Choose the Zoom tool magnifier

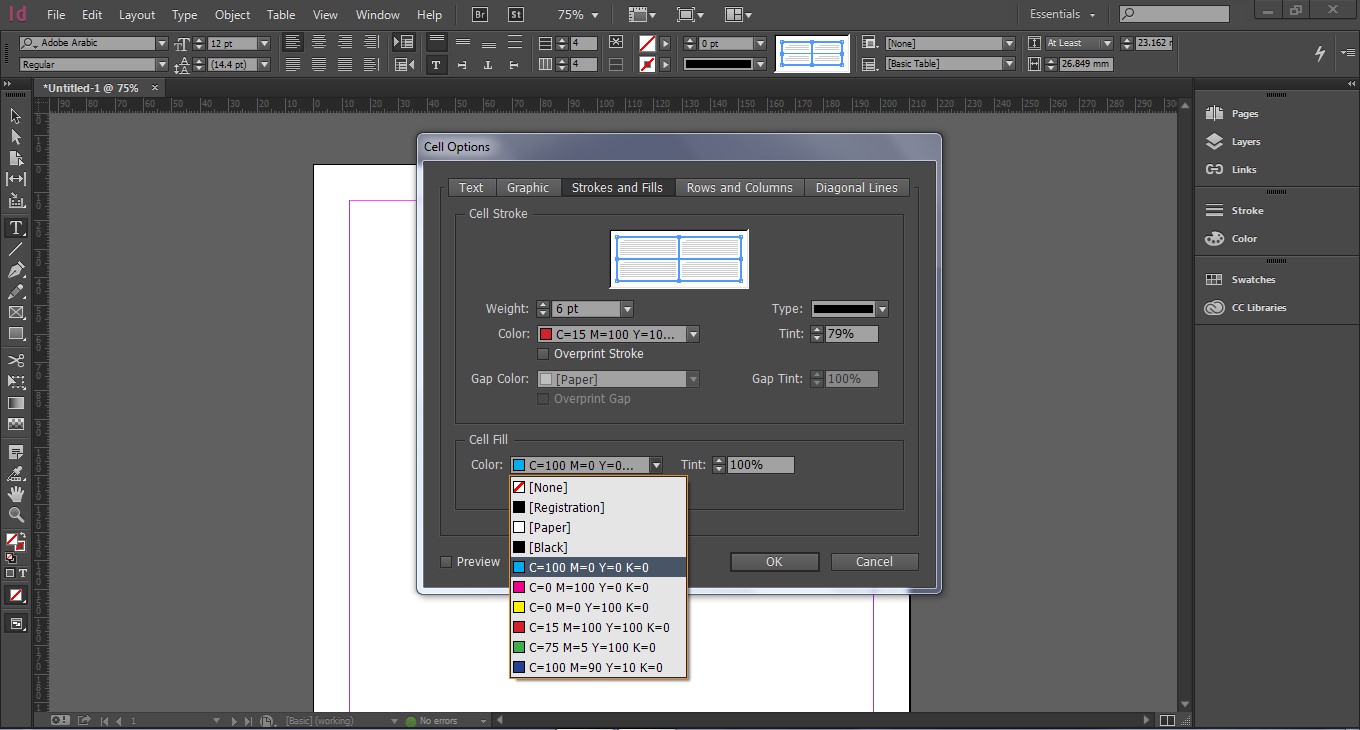point(16,515)
